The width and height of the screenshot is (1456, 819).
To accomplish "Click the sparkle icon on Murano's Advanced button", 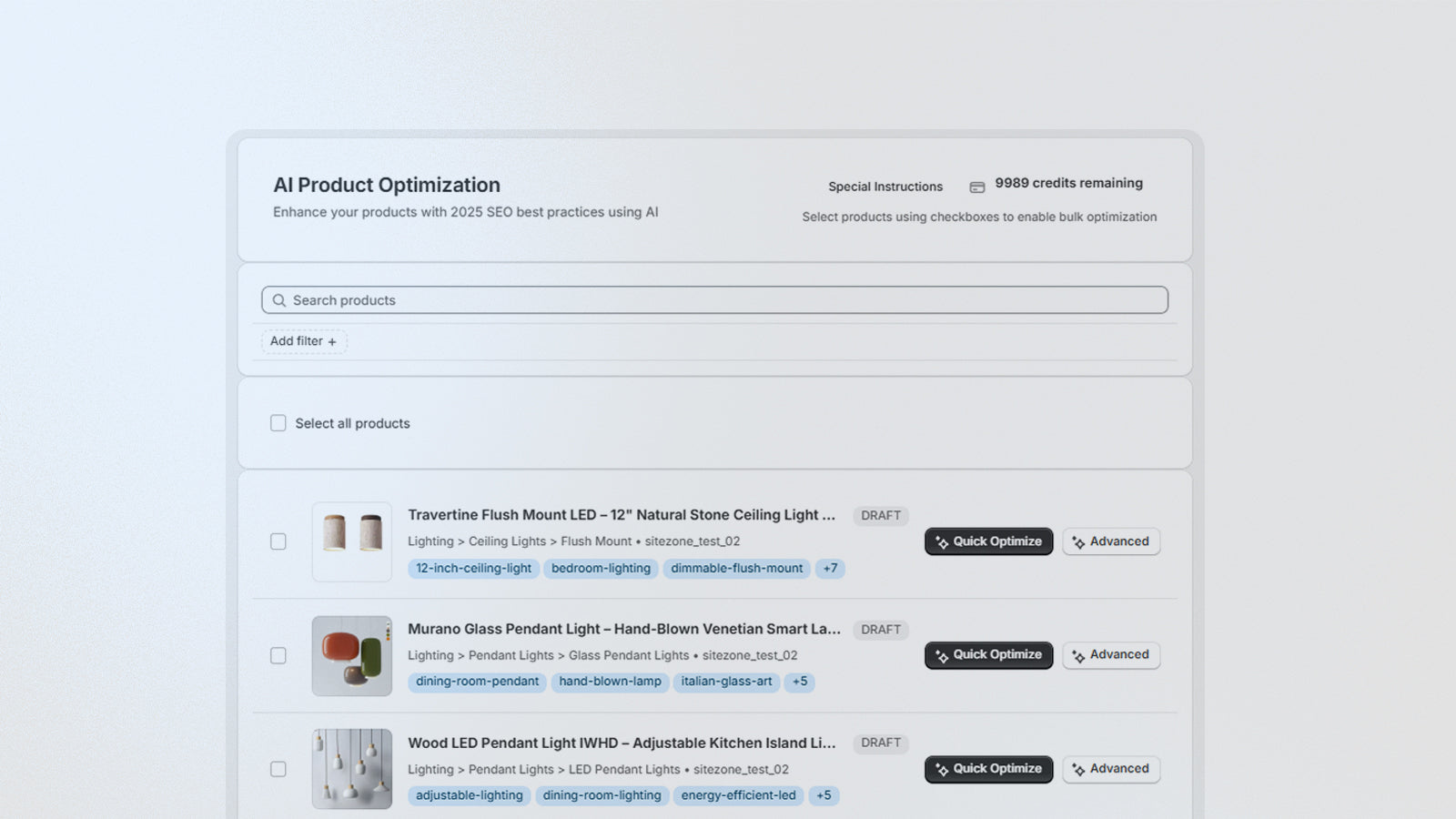I will (x=1079, y=655).
